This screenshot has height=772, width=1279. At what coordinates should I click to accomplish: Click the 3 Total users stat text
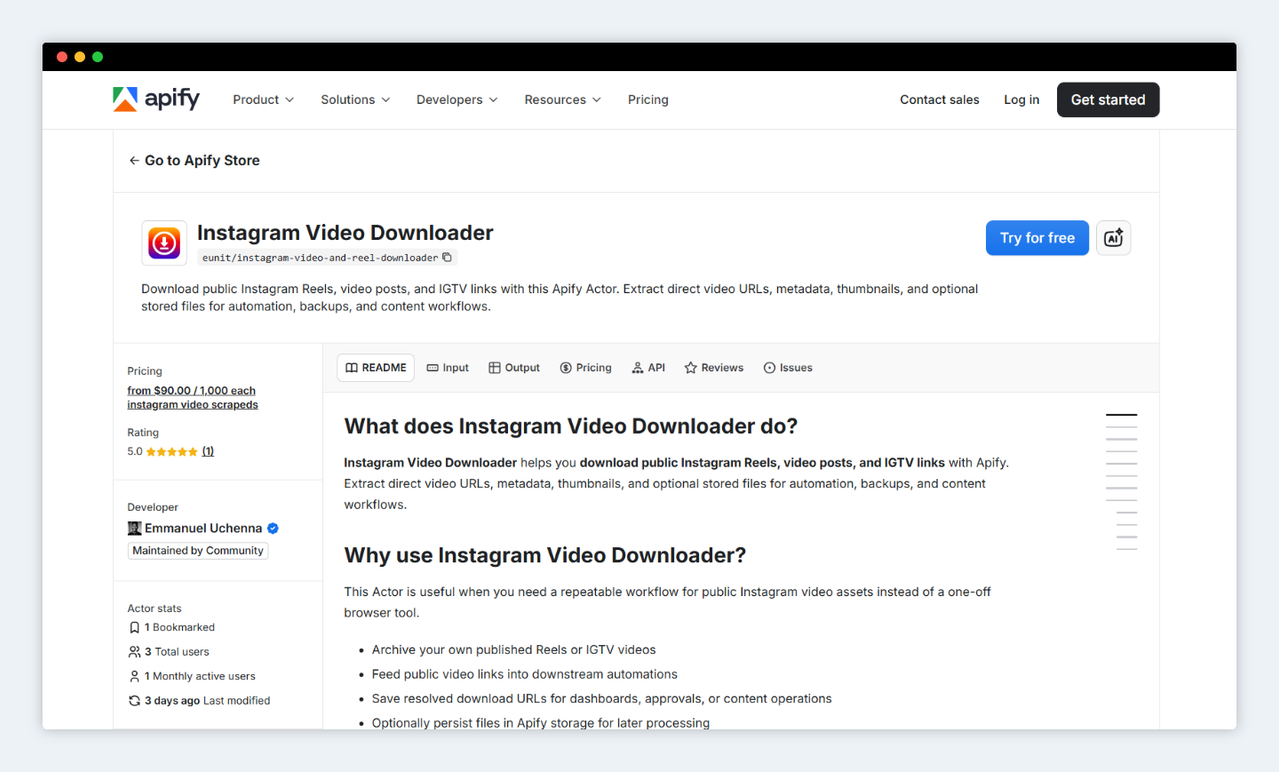click(177, 652)
